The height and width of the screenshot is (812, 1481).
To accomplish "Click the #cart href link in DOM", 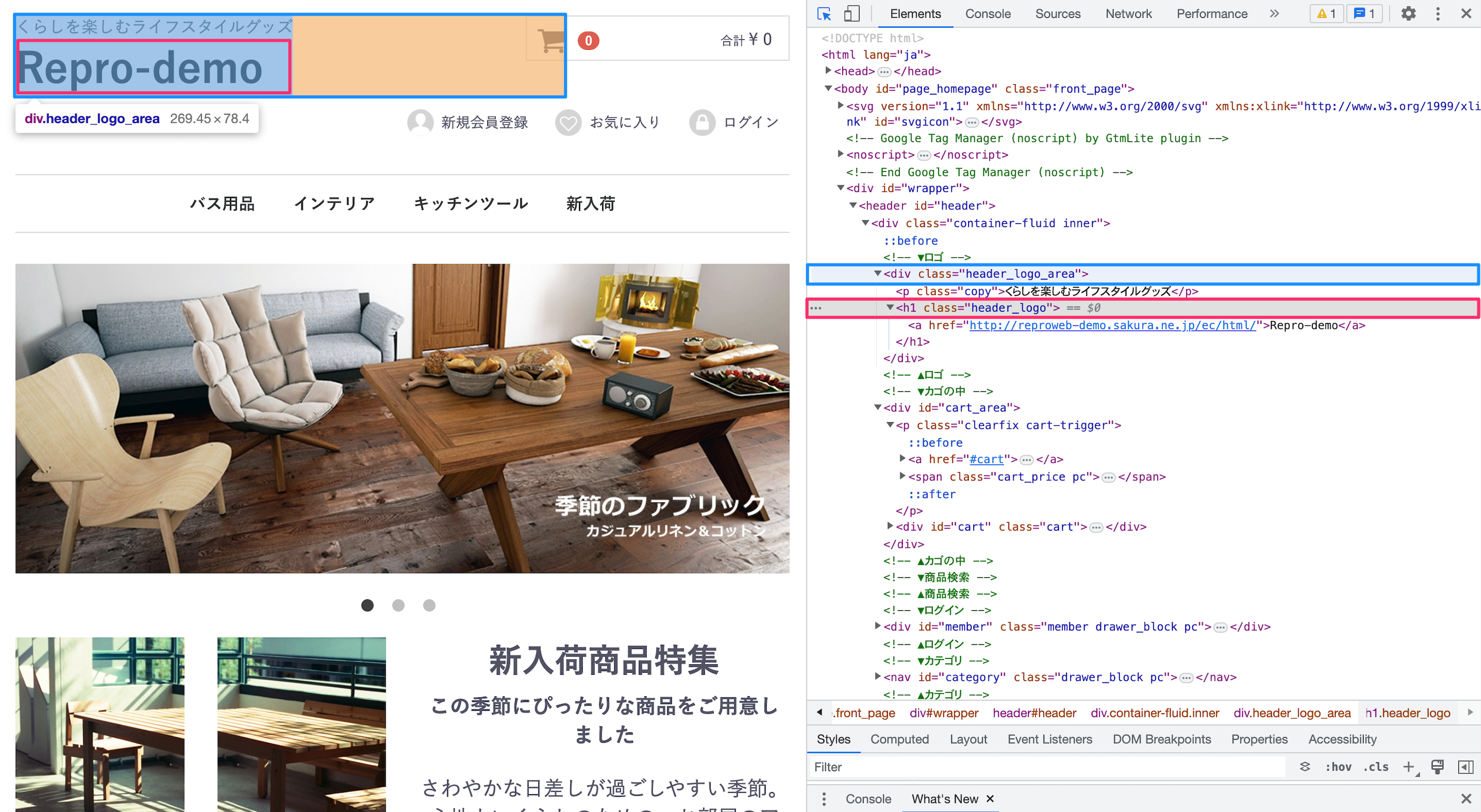I will click(x=986, y=459).
